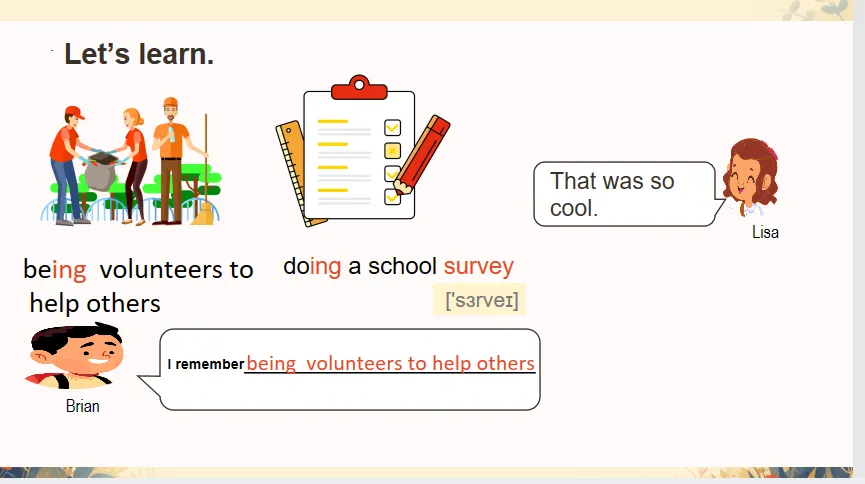865x484 pixels.
Task: Click the caption 'being volunteers to help others'
Action: [x=138, y=286]
